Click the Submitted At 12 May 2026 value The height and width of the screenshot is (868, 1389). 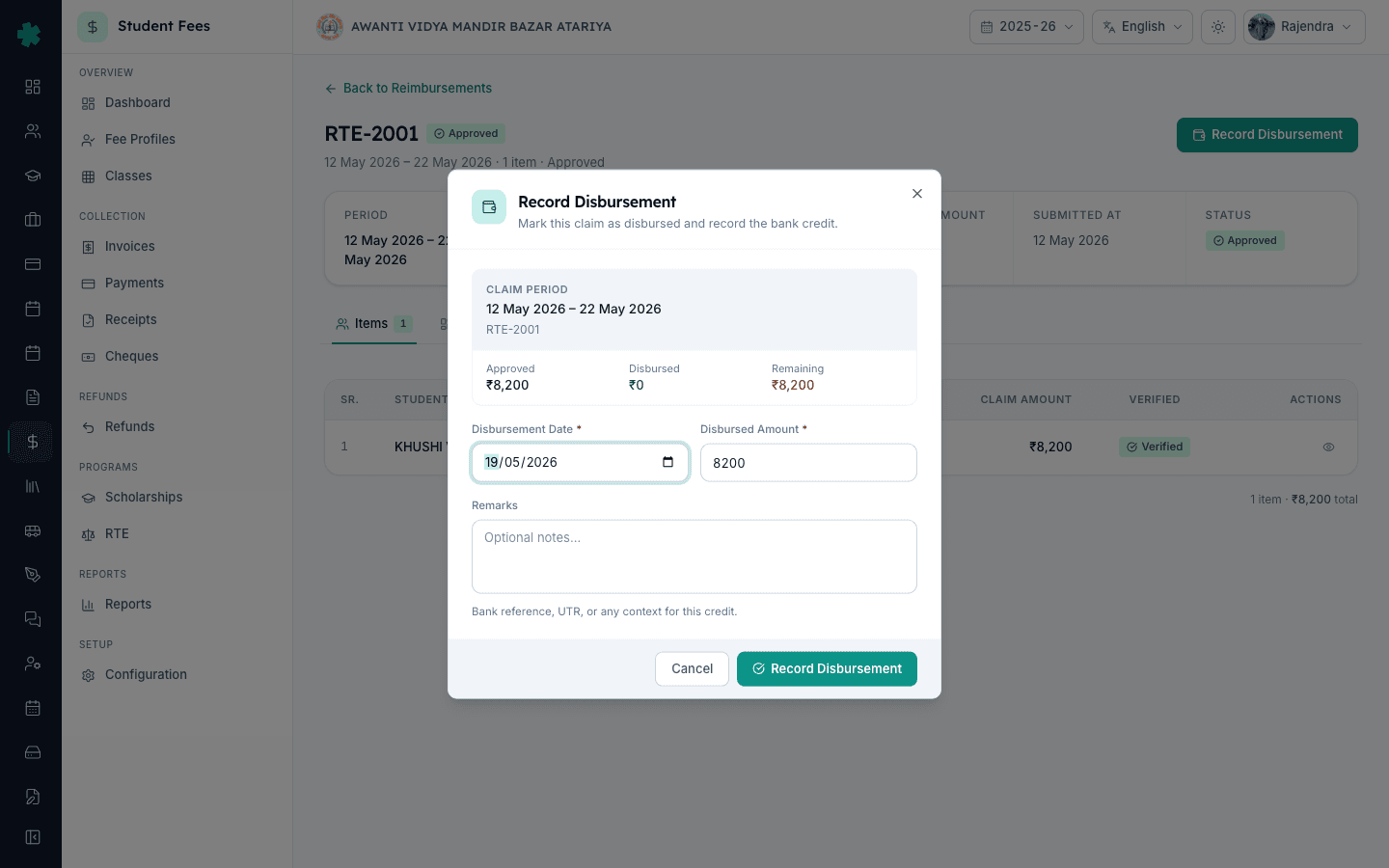coord(1071,240)
